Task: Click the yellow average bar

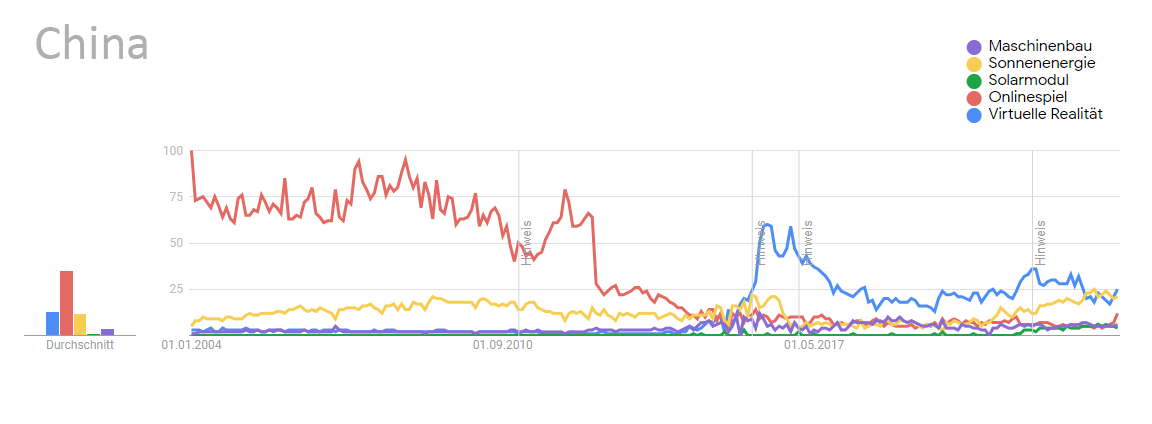Action: (80, 325)
